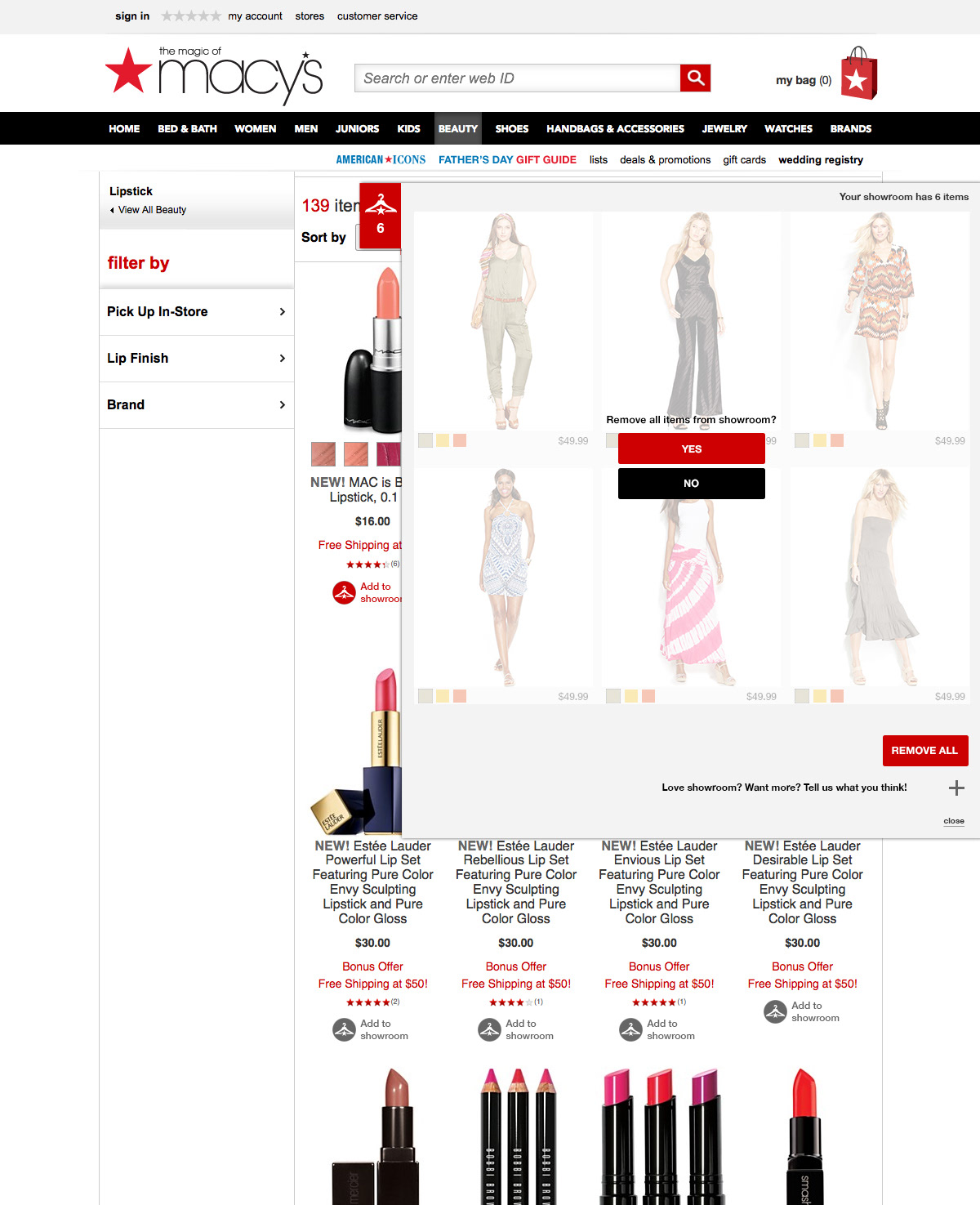Viewport: 980px width, 1205px height.
Task: Open the HANDBAGS & ACCESSORIES menu
Action: tap(615, 128)
